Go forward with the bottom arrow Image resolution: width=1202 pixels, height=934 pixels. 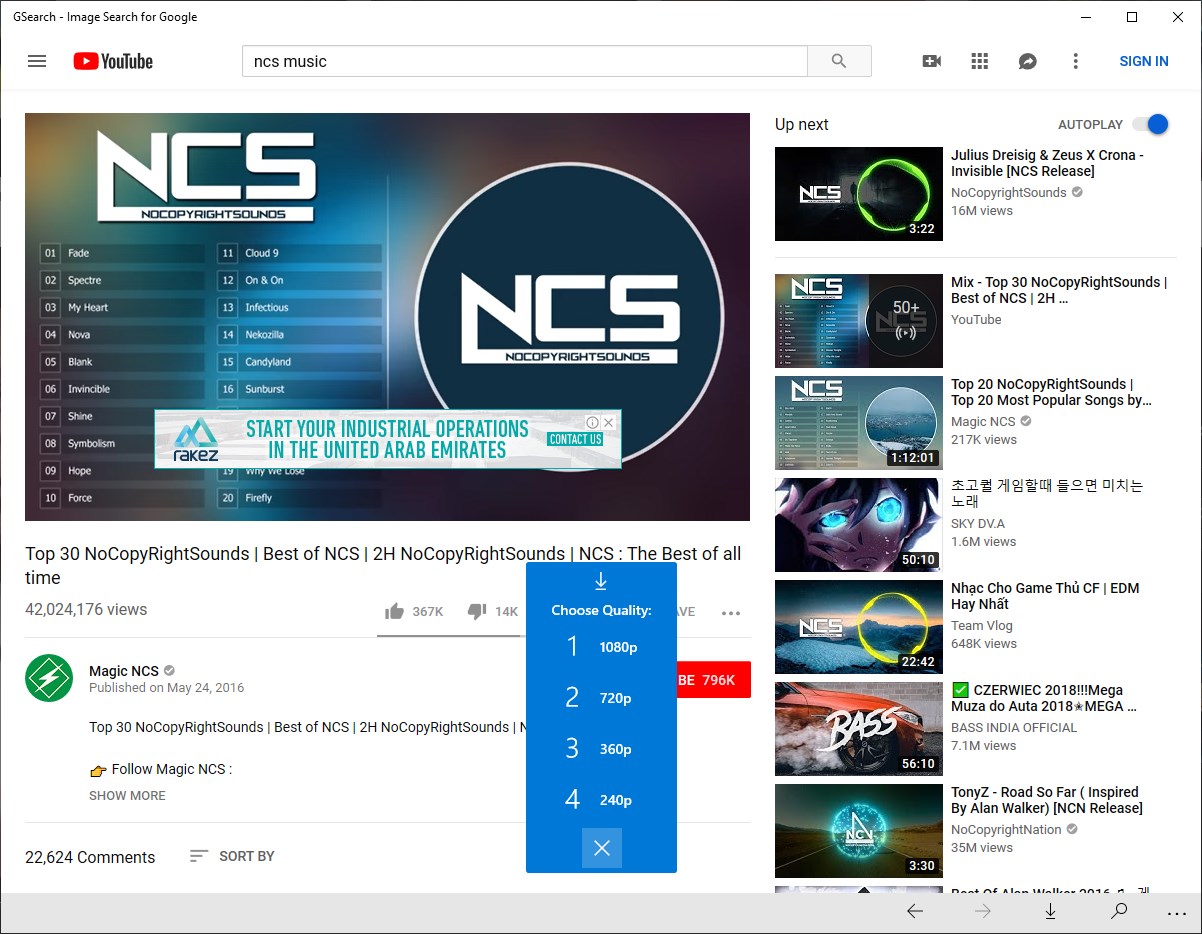(x=983, y=911)
